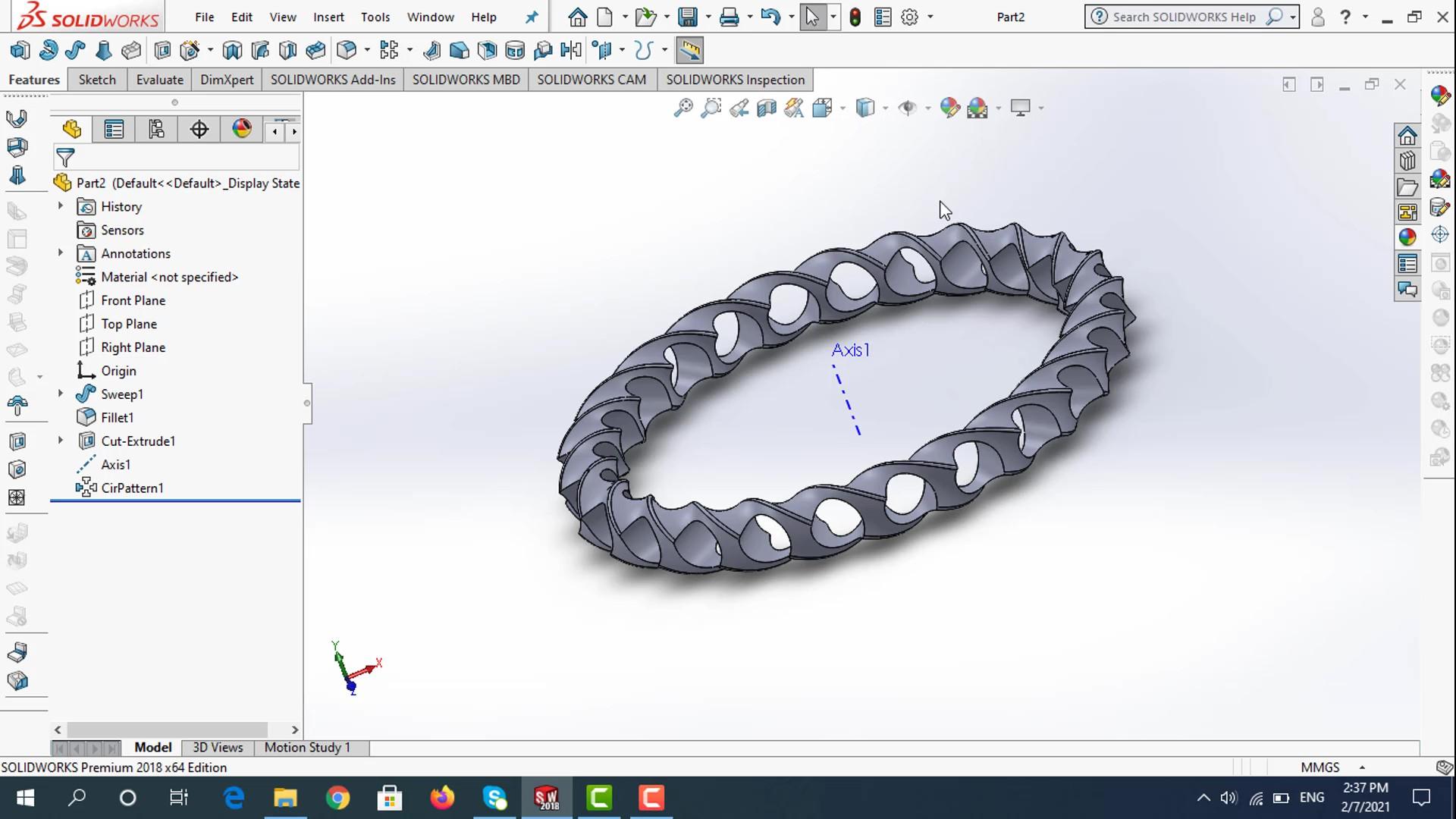Open the Display Style dropdown arrow
Image resolution: width=1456 pixels, height=819 pixels.
pyautogui.click(x=885, y=108)
